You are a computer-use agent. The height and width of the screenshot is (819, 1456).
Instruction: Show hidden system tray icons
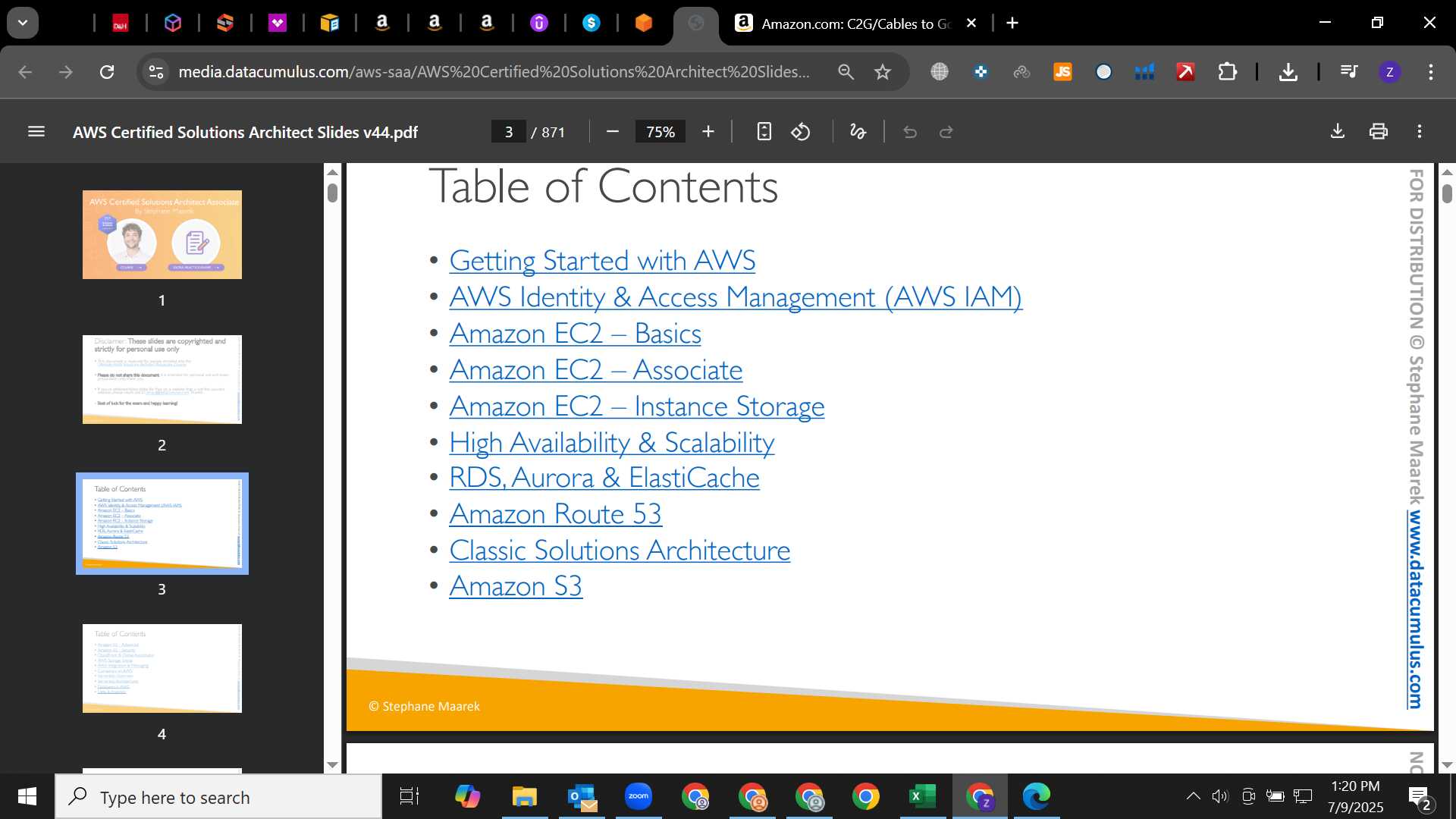(x=1193, y=796)
